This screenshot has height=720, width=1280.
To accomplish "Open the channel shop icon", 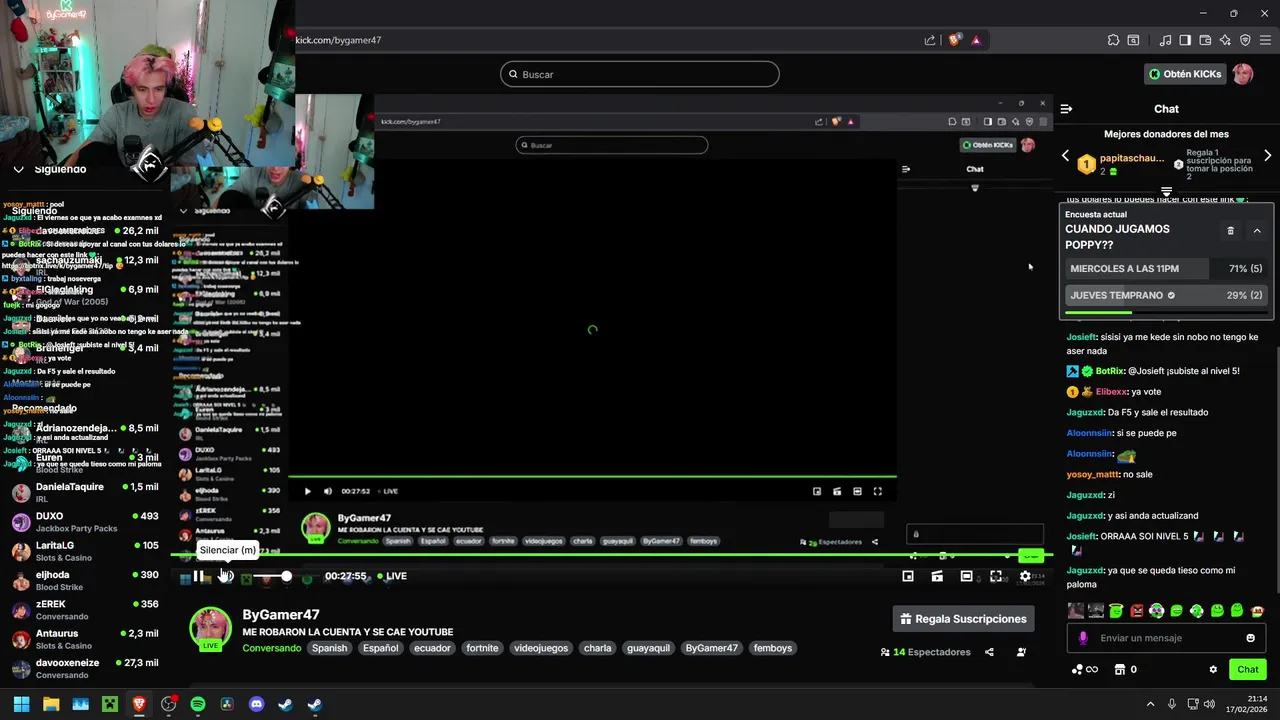I will pyautogui.click(x=1120, y=670).
